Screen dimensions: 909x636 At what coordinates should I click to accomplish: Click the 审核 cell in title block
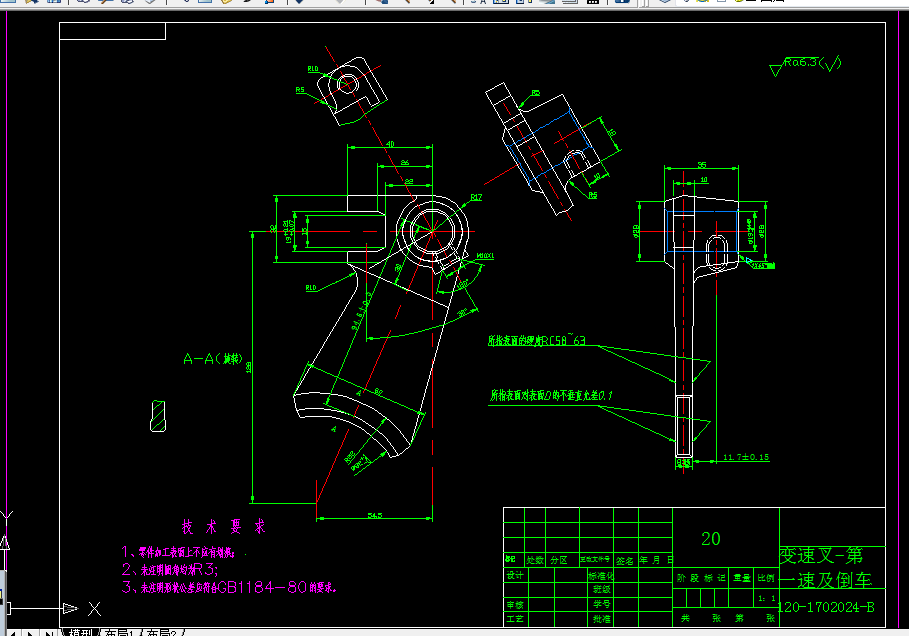coord(515,605)
